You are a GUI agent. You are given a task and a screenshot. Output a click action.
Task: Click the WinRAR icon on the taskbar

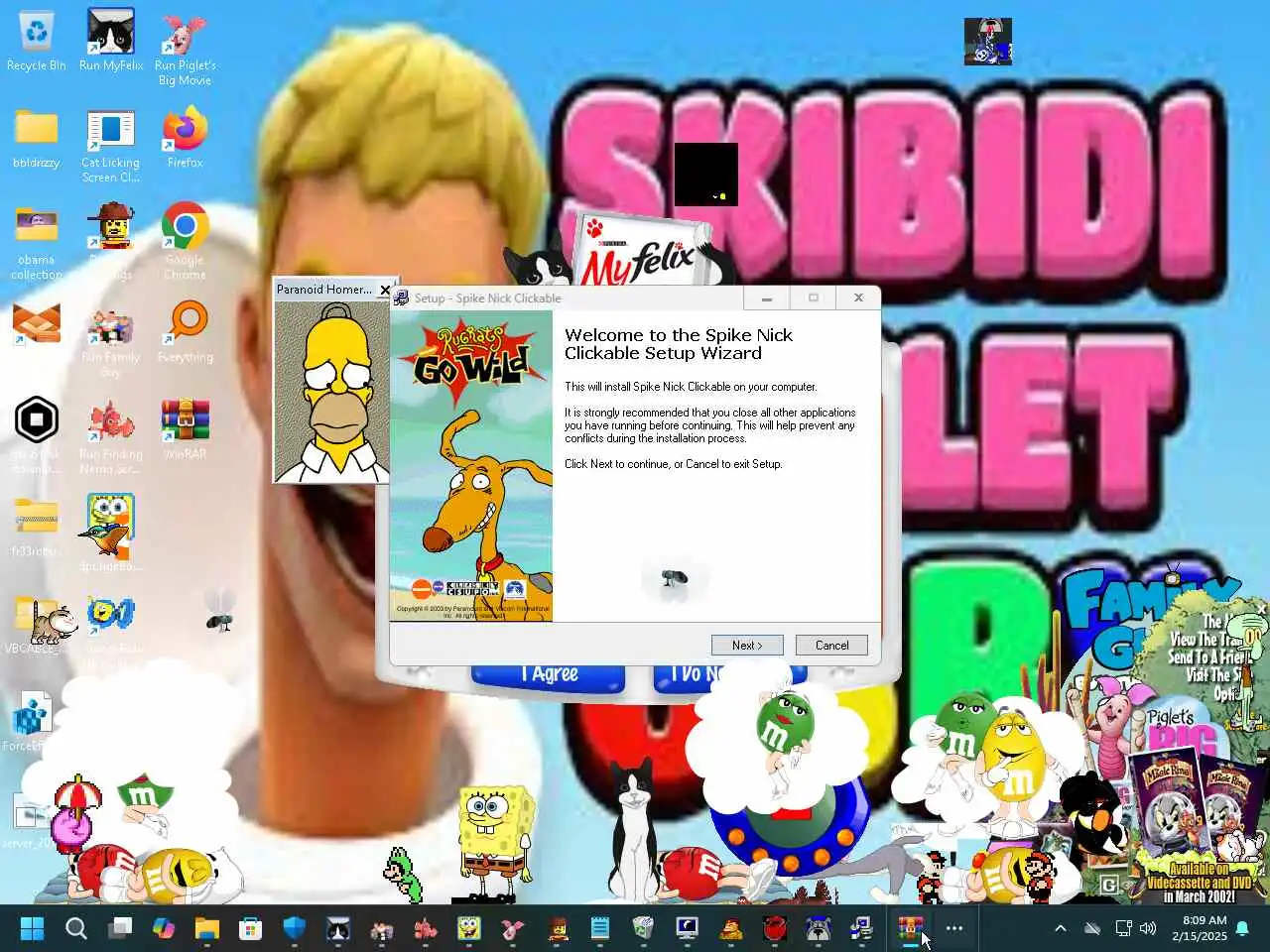coord(911,928)
